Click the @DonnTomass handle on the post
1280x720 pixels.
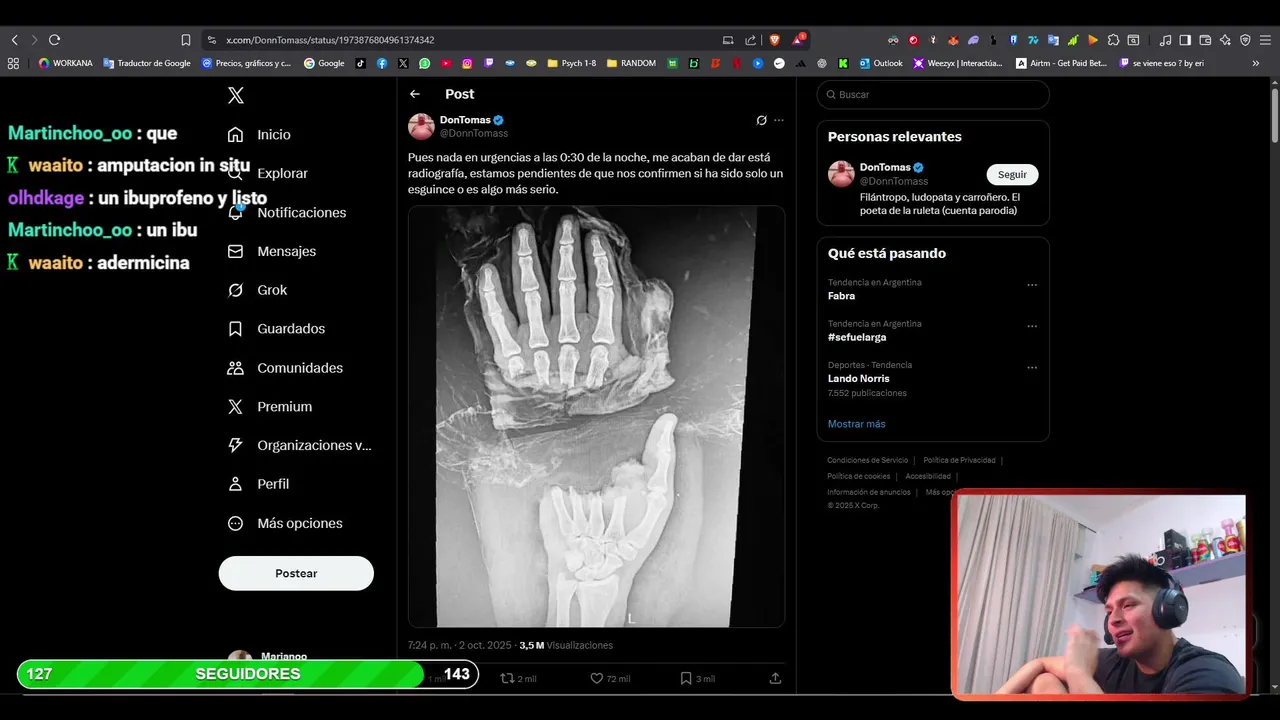474,133
